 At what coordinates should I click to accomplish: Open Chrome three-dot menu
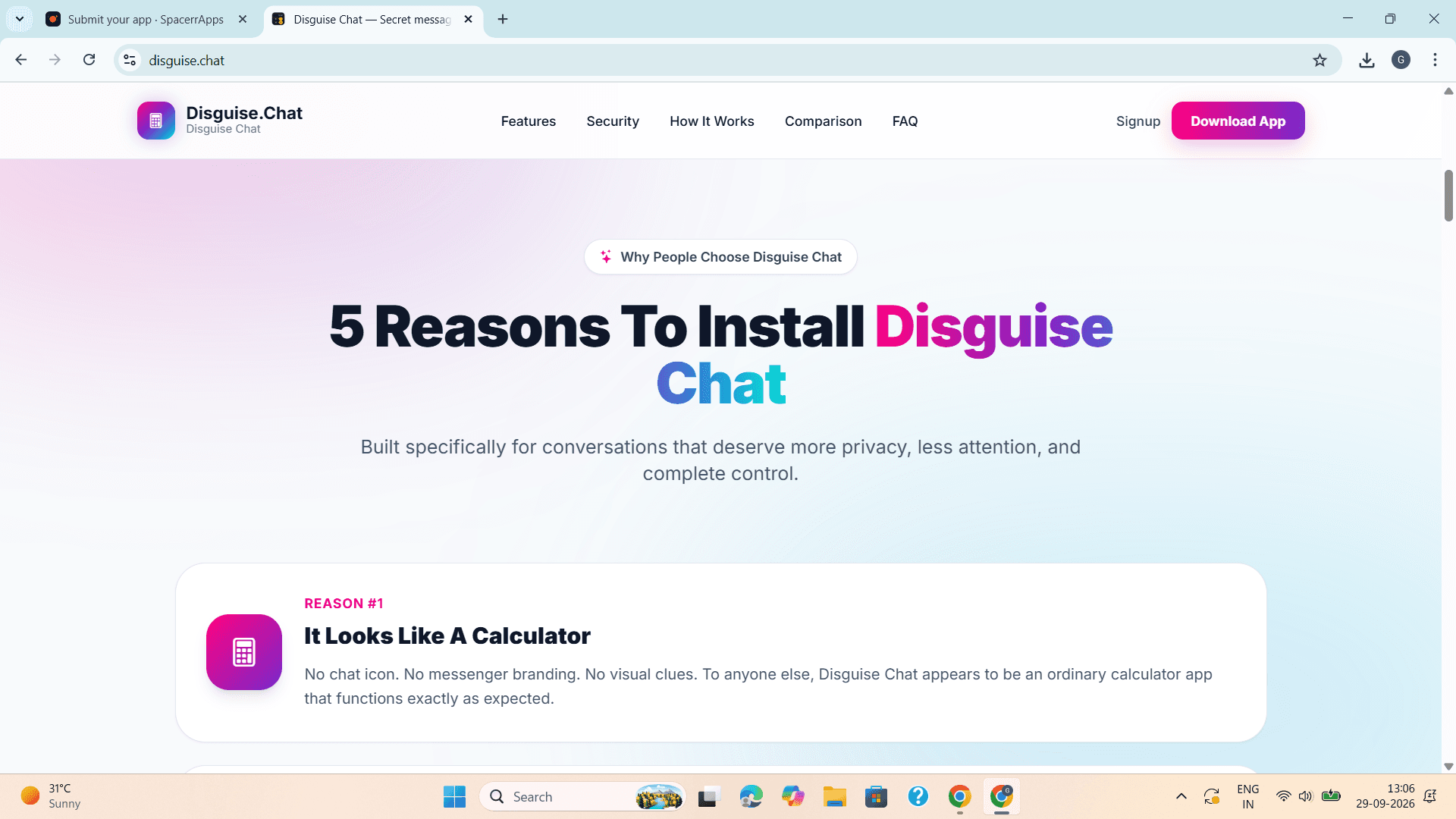pyautogui.click(x=1435, y=60)
